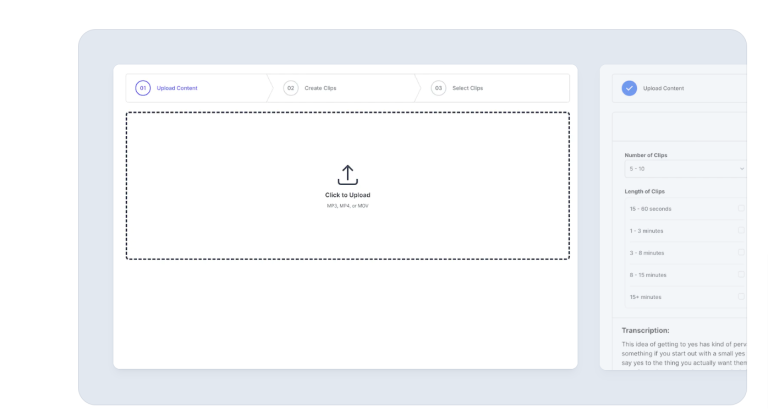Viewport: 768px width, 419px height.
Task: Click the step 03 circle badge
Action: [438, 88]
